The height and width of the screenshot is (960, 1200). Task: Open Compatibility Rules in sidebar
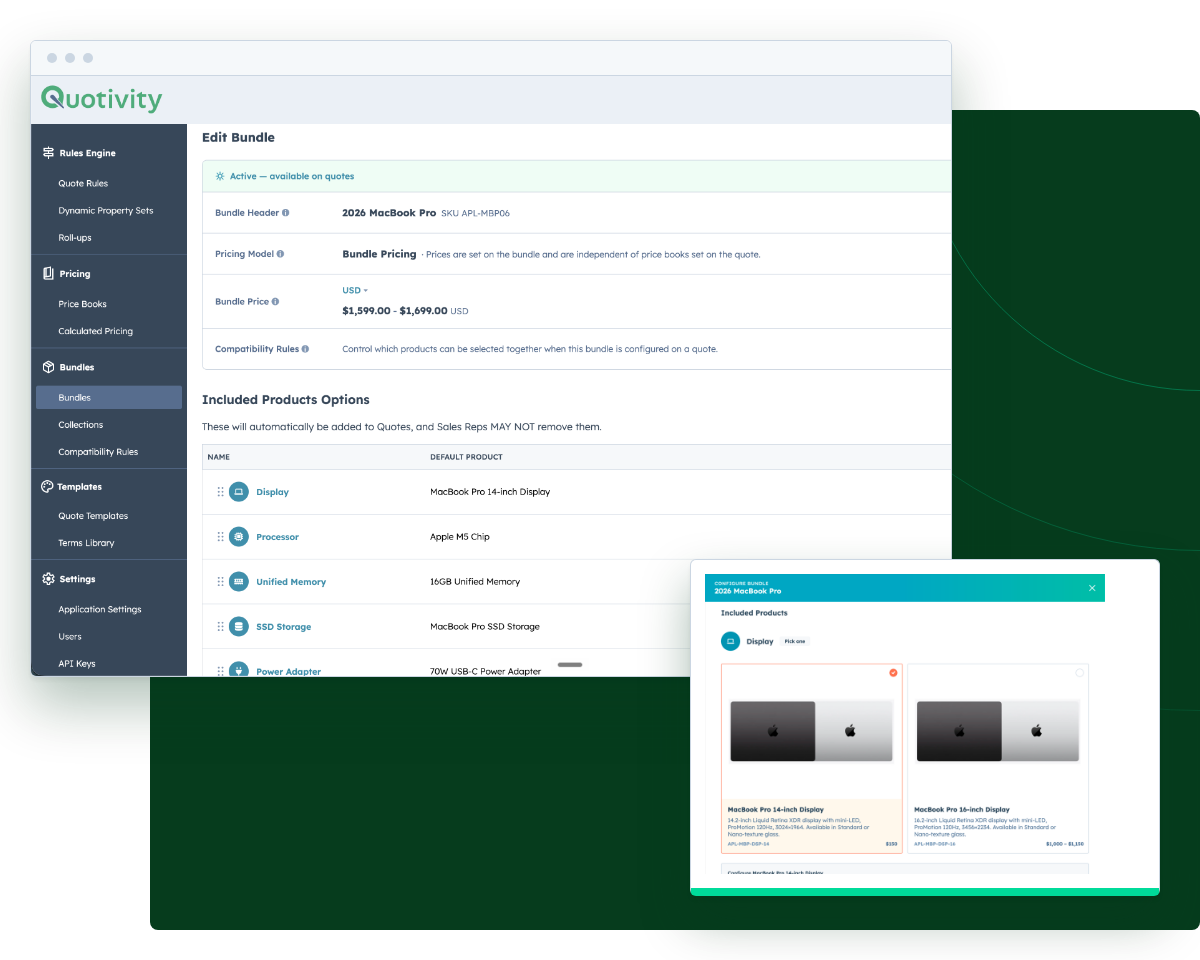(x=98, y=452)
